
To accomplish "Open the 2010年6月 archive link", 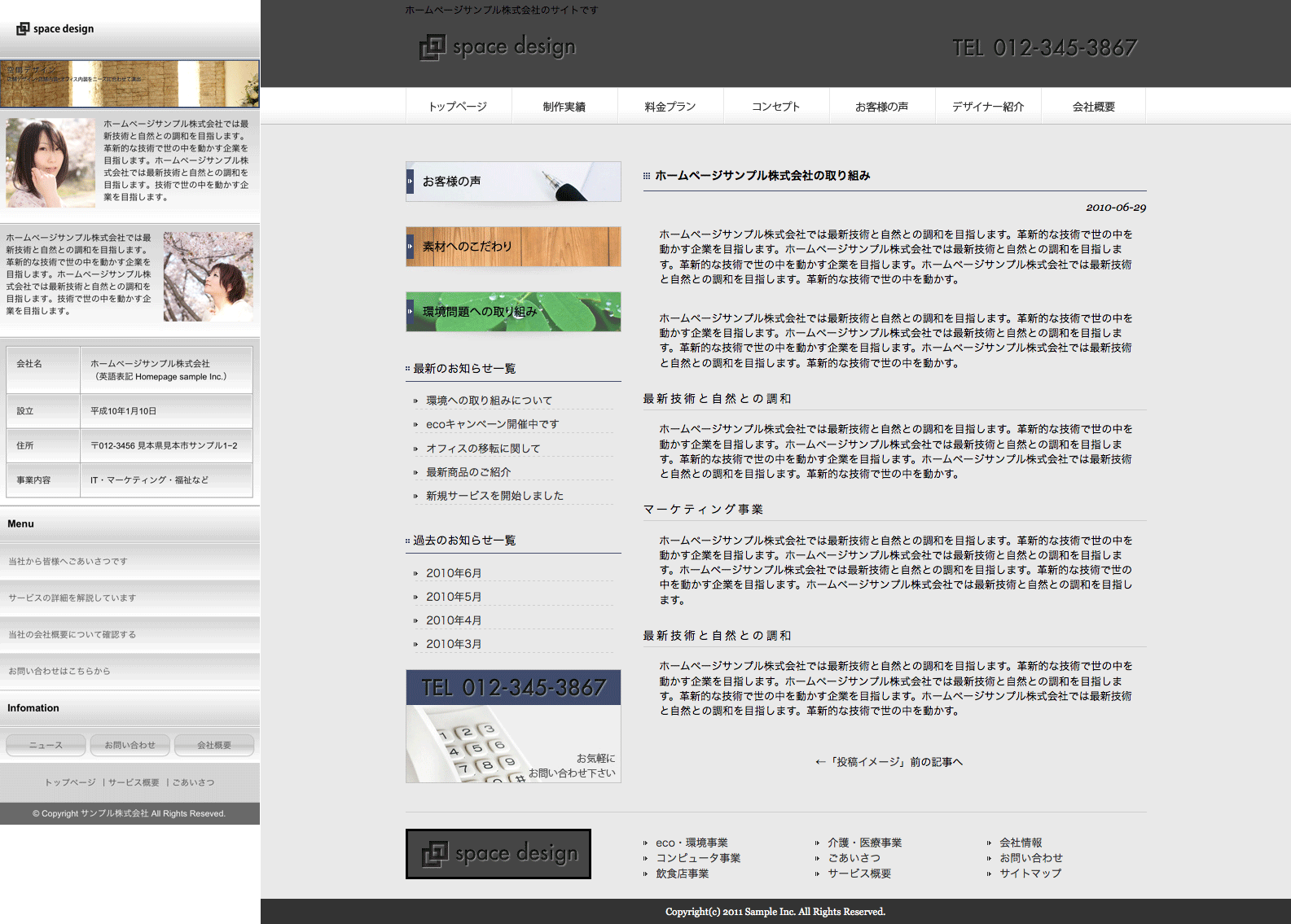I will point(454,573).
